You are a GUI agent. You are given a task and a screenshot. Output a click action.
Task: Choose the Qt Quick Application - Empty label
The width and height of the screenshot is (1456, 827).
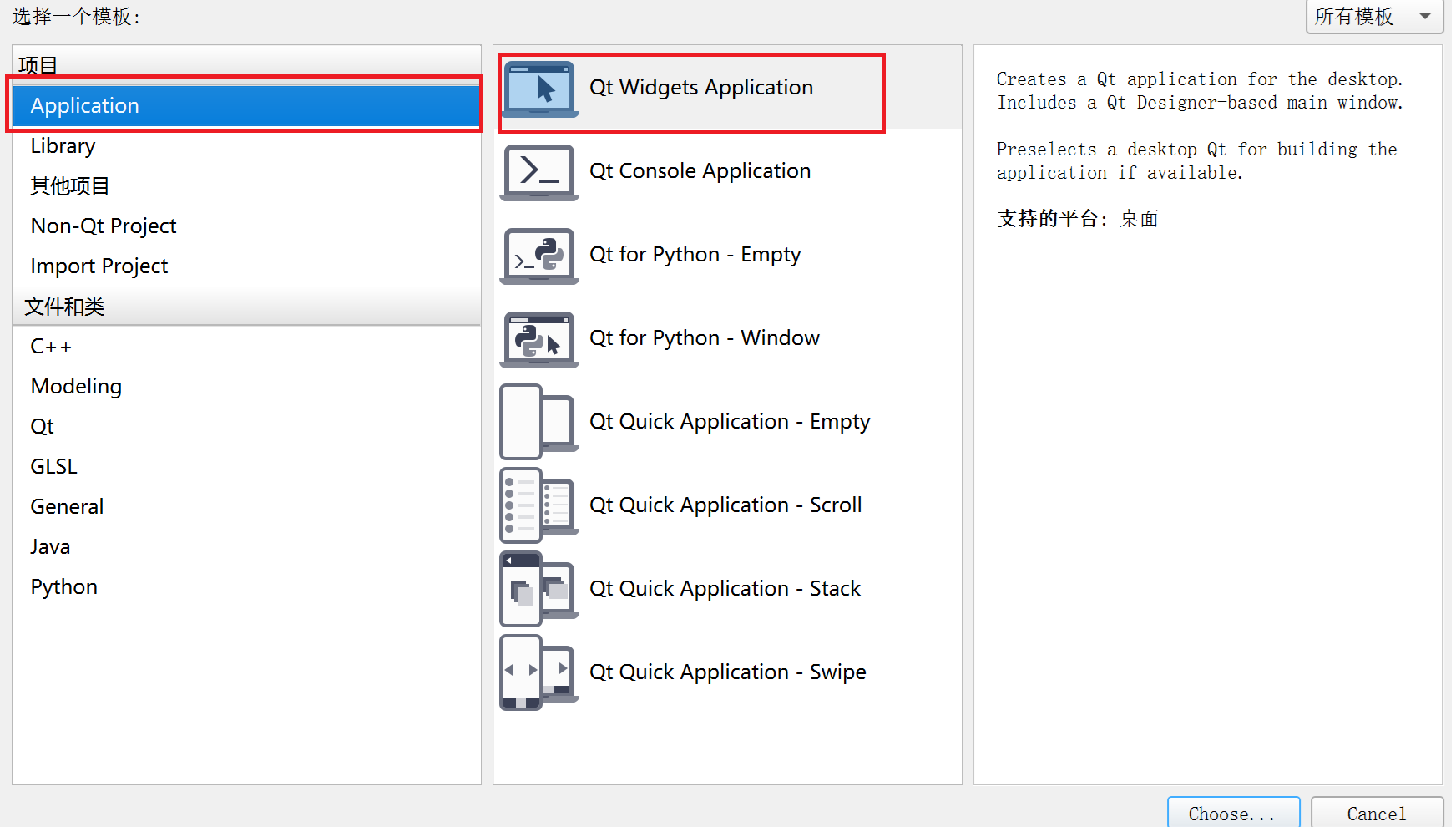pyautogui.click(x=730, y=422)
